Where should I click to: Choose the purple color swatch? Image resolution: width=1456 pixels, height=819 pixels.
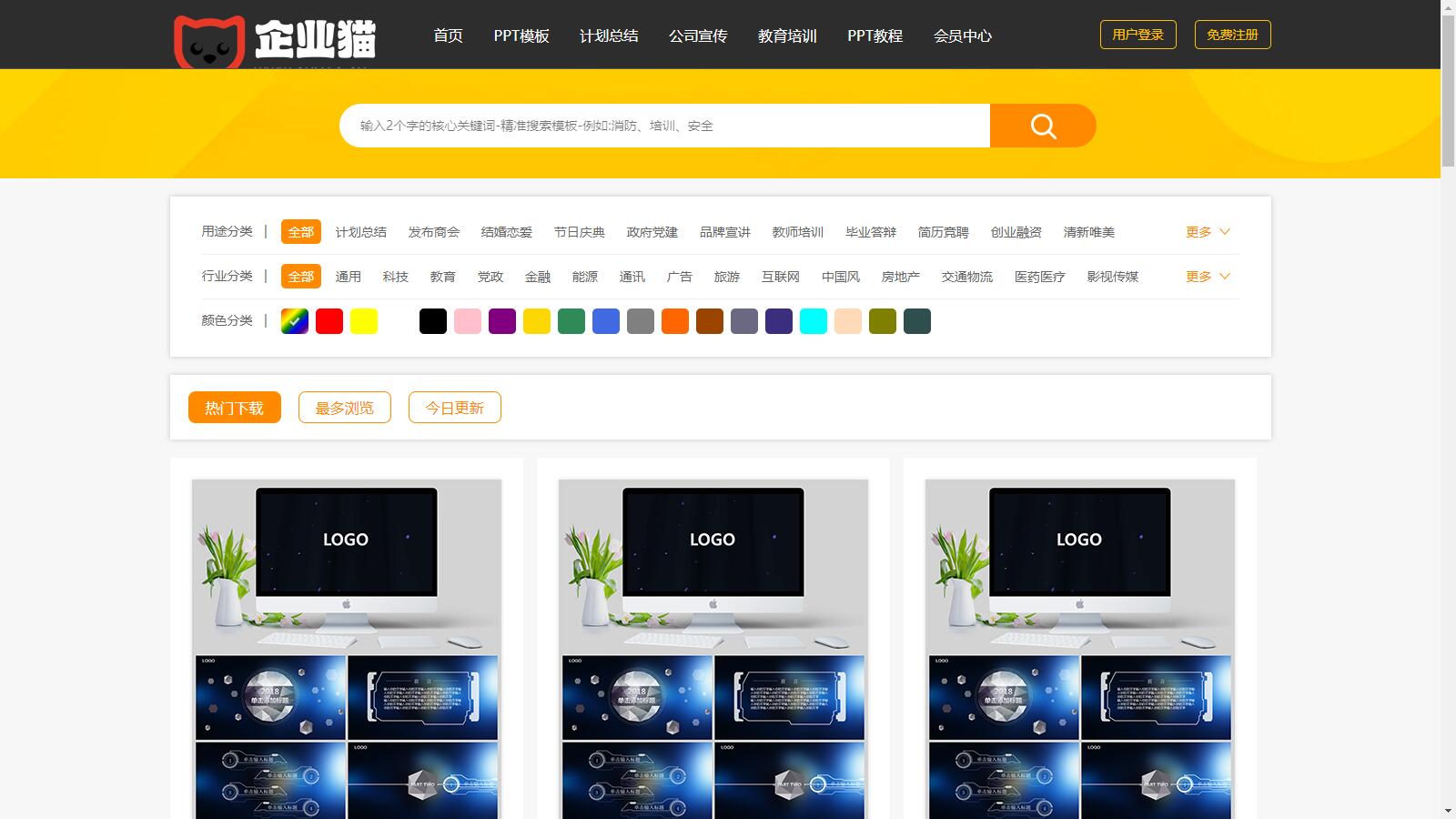click(x=502, y=321)
